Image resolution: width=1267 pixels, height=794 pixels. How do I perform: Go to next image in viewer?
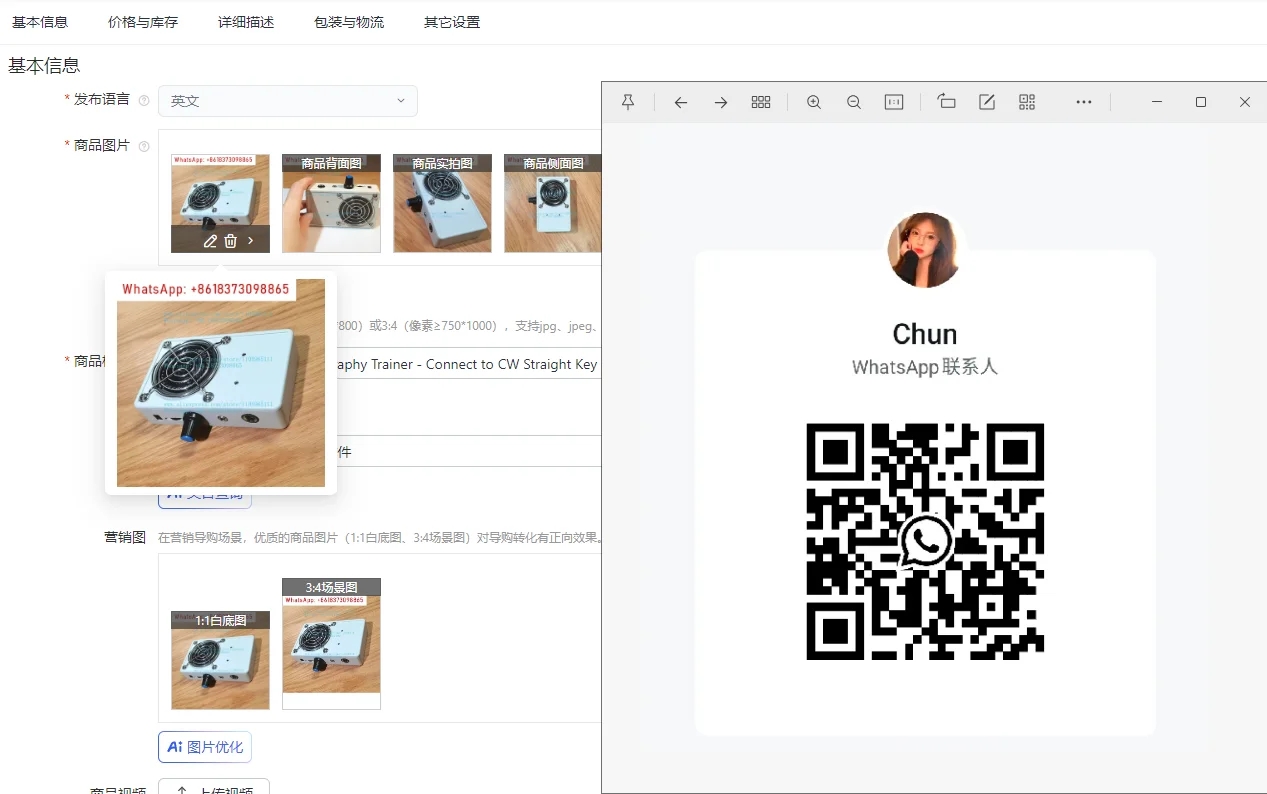pos(721,102)
